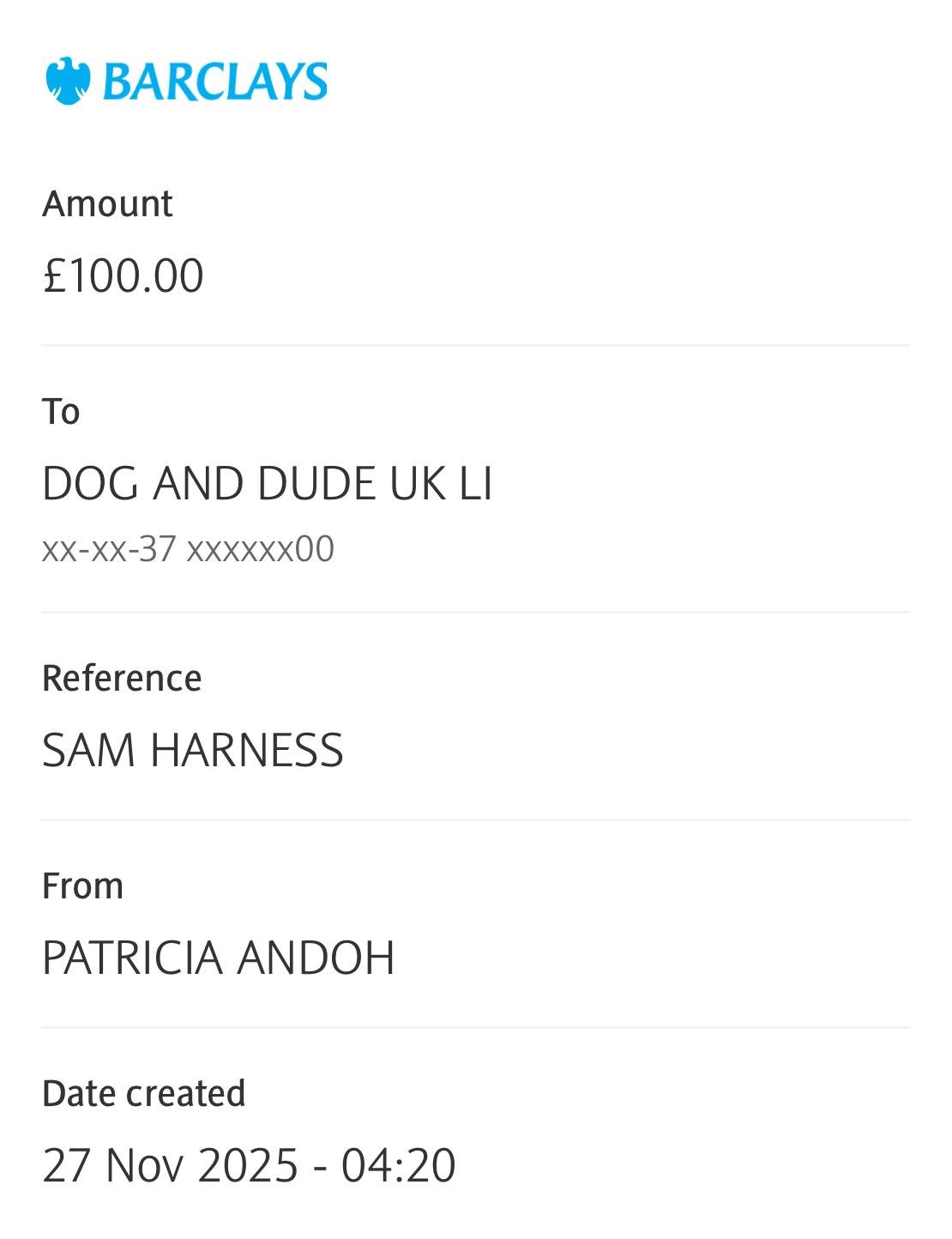The image size is (952, 1239).
Task: Click the divider below the payee account details
Action: click(x=476, y=613)
